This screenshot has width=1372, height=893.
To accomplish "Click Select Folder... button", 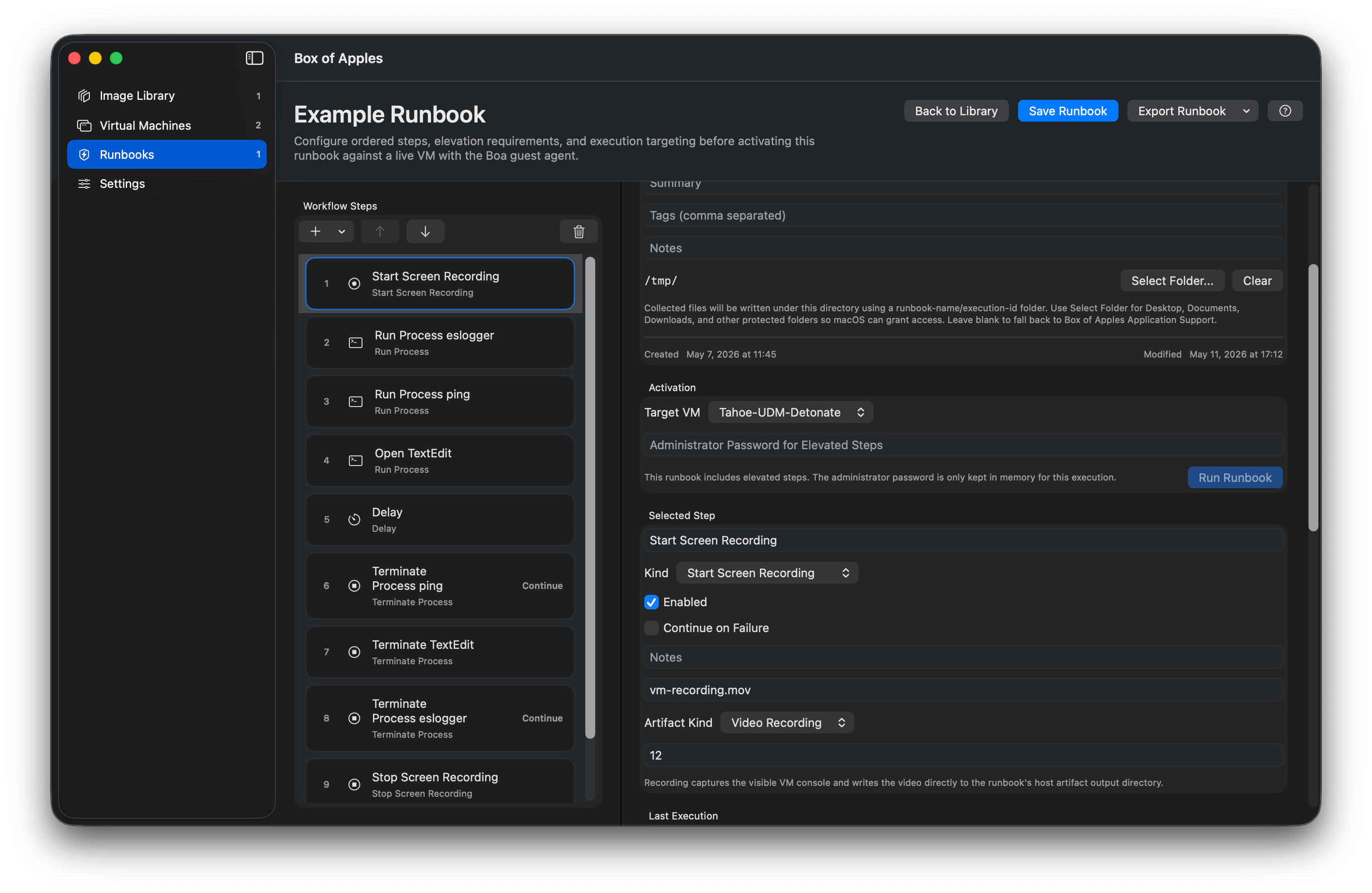I will [x=1172, y=281].
